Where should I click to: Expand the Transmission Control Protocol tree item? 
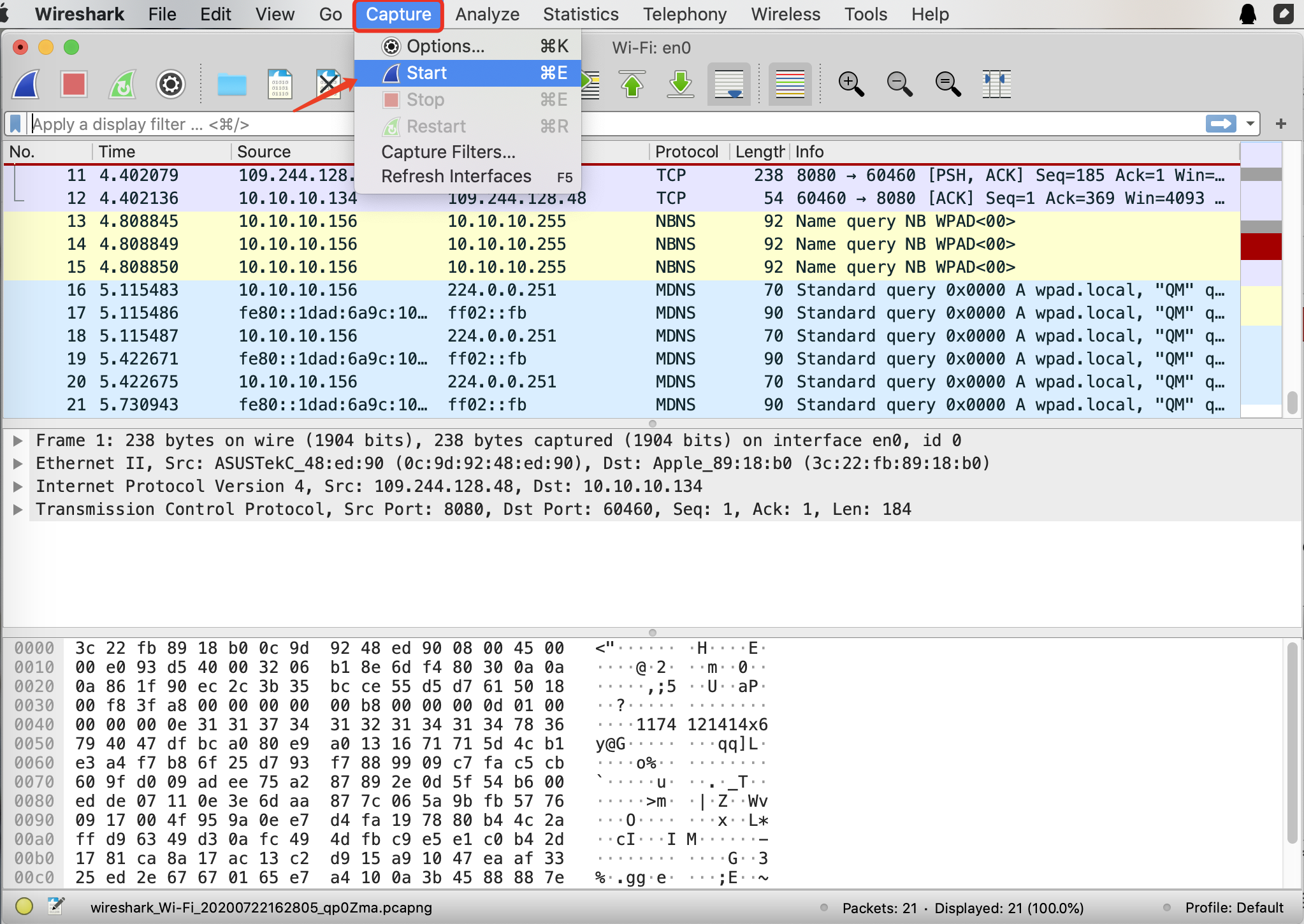18,509
